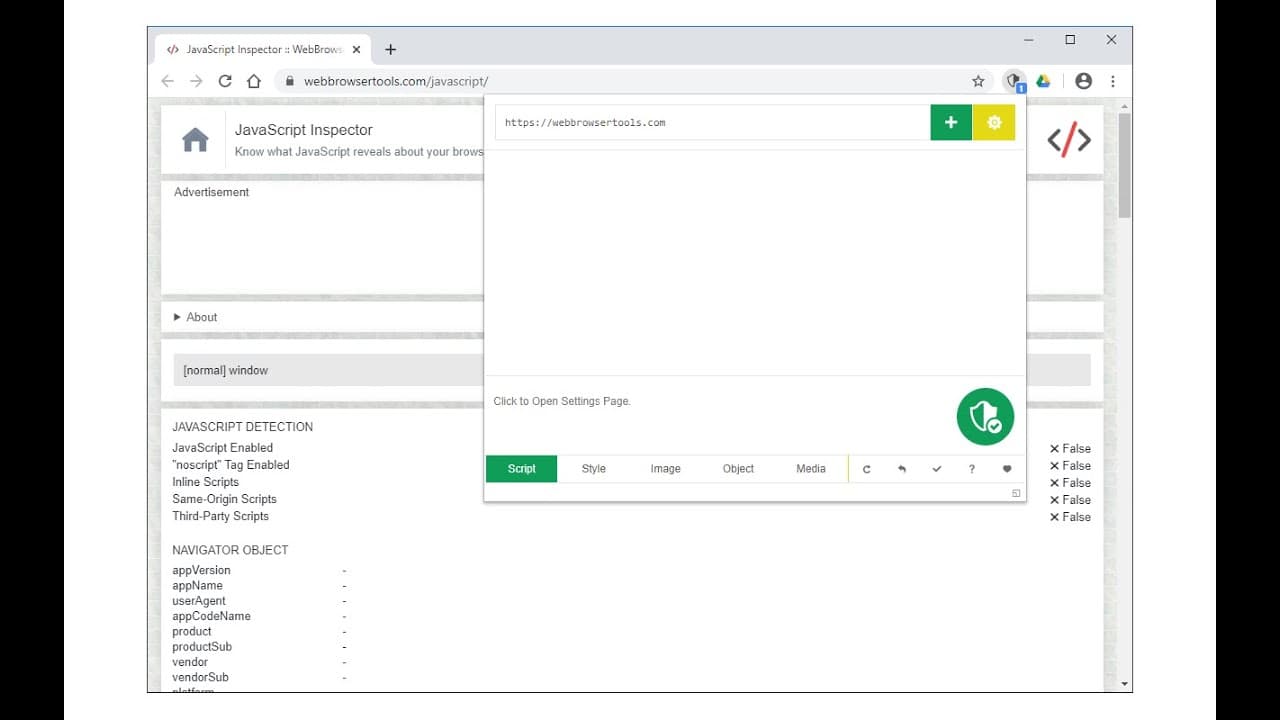View site security info via the lock icon
This screenshot has width=1280, height=720.
[x=290, y=81]
